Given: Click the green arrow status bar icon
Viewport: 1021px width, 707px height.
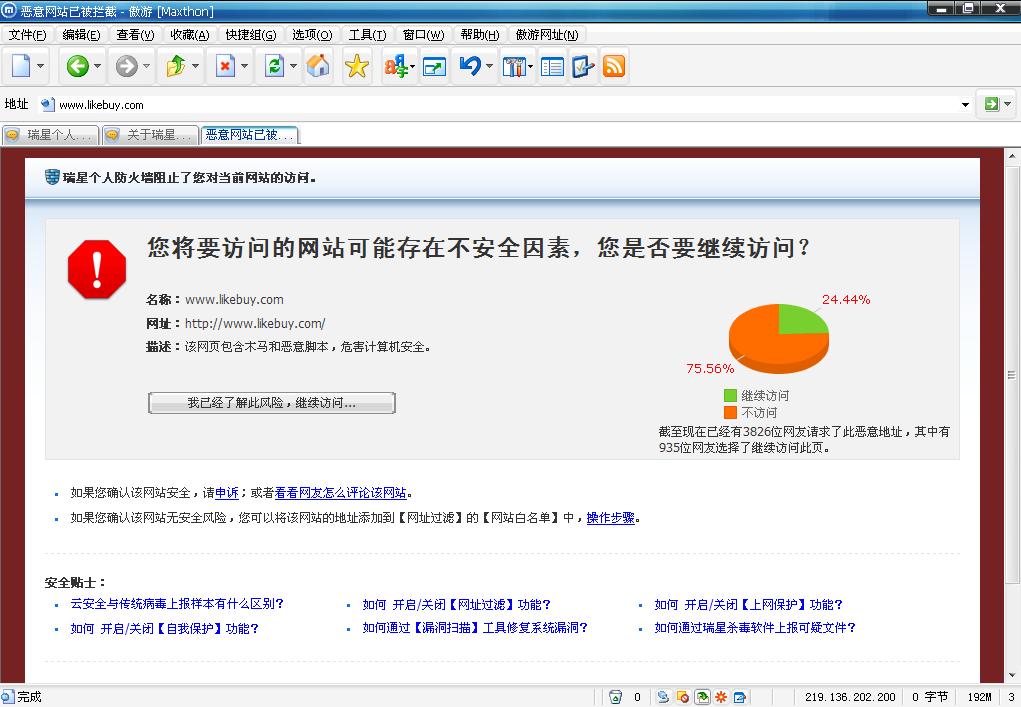Looking at the screenshot, I should tap(702, 697).
